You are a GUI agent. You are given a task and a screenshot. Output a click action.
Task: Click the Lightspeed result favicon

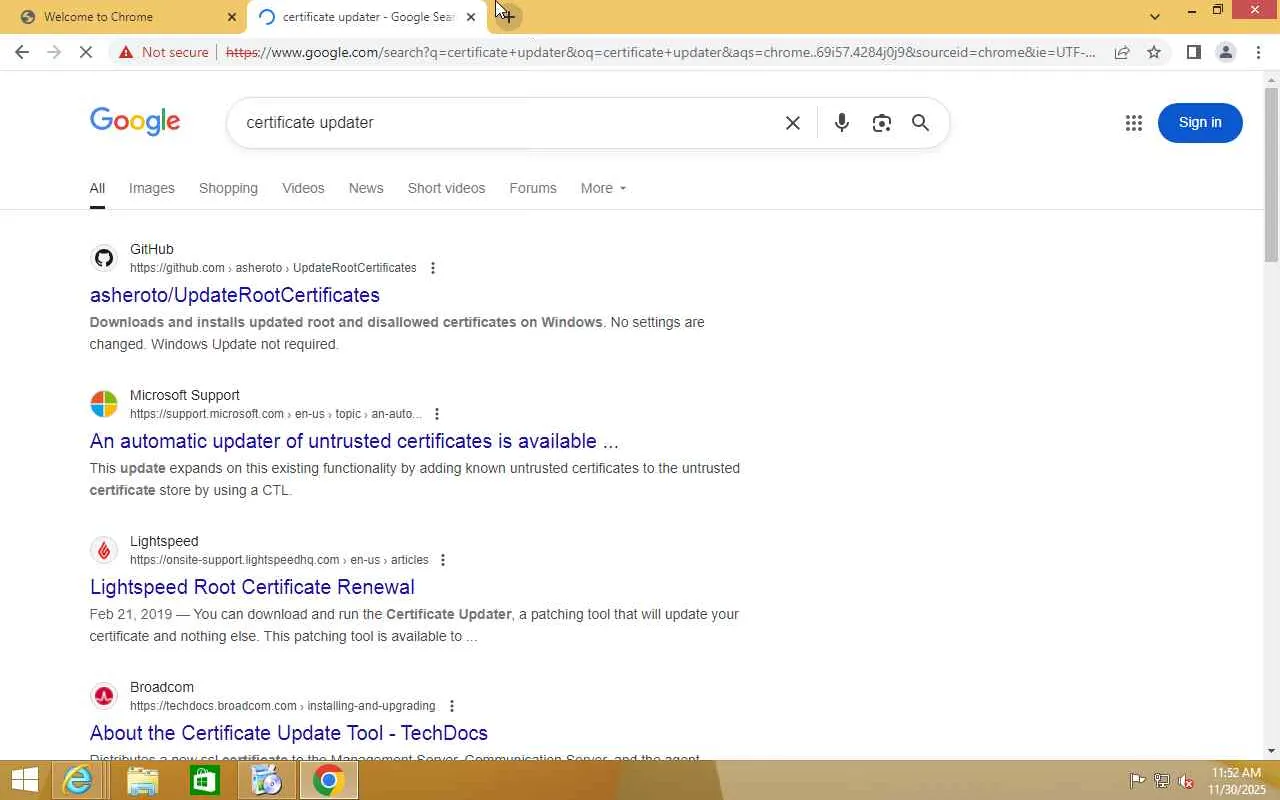pyautogui.click(x=104, y=550)
